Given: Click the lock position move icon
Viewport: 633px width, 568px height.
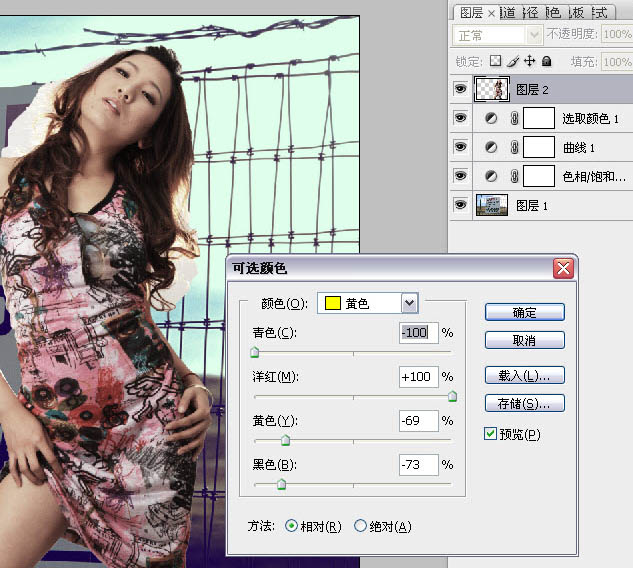Looking at the screenshot, I should [x=529, y=61].
